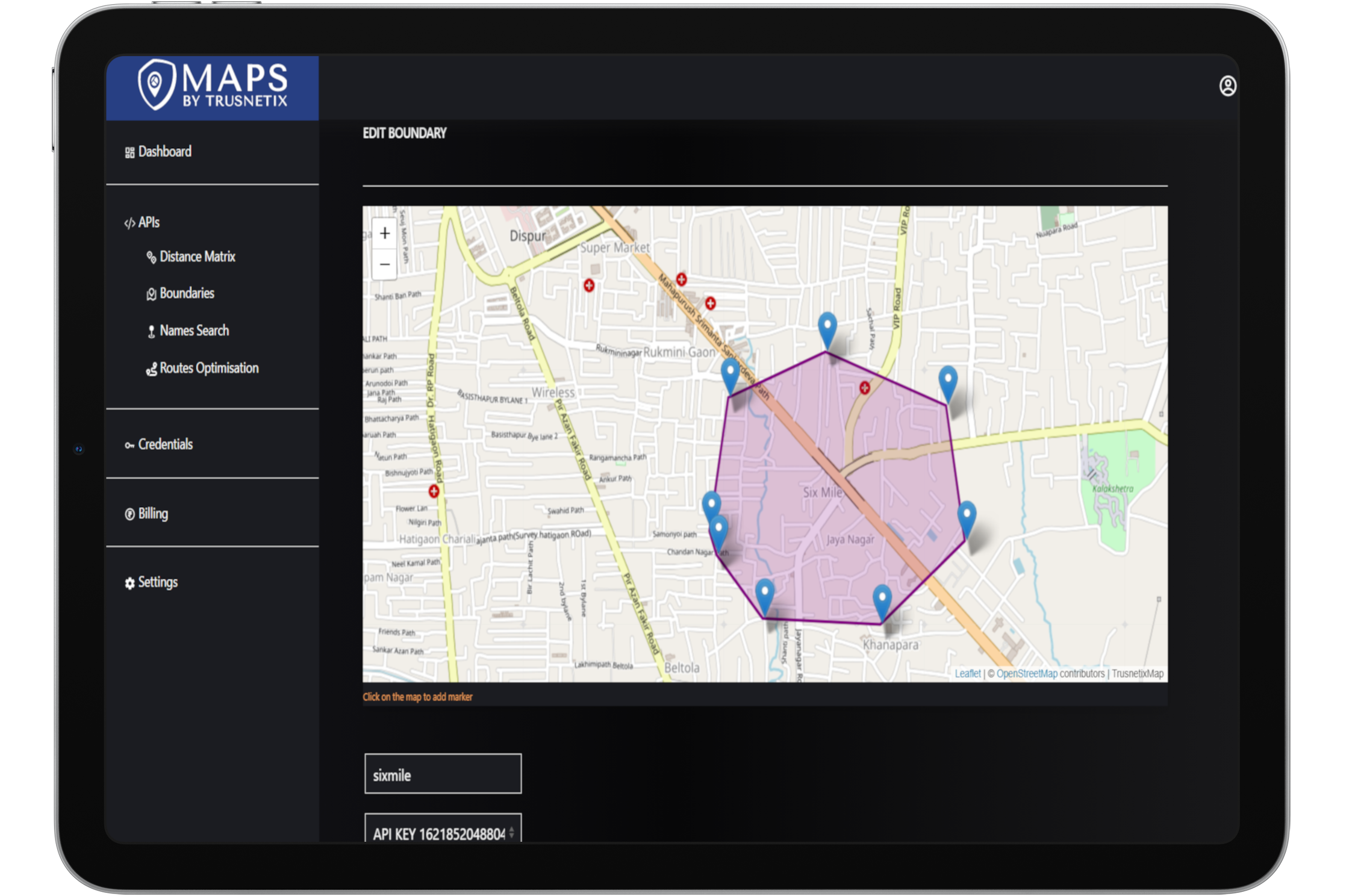The width and height of the screenshot is (1349, 896).
Task: Select the boundary marker east of VIP Road
Action: click(948, 384)
